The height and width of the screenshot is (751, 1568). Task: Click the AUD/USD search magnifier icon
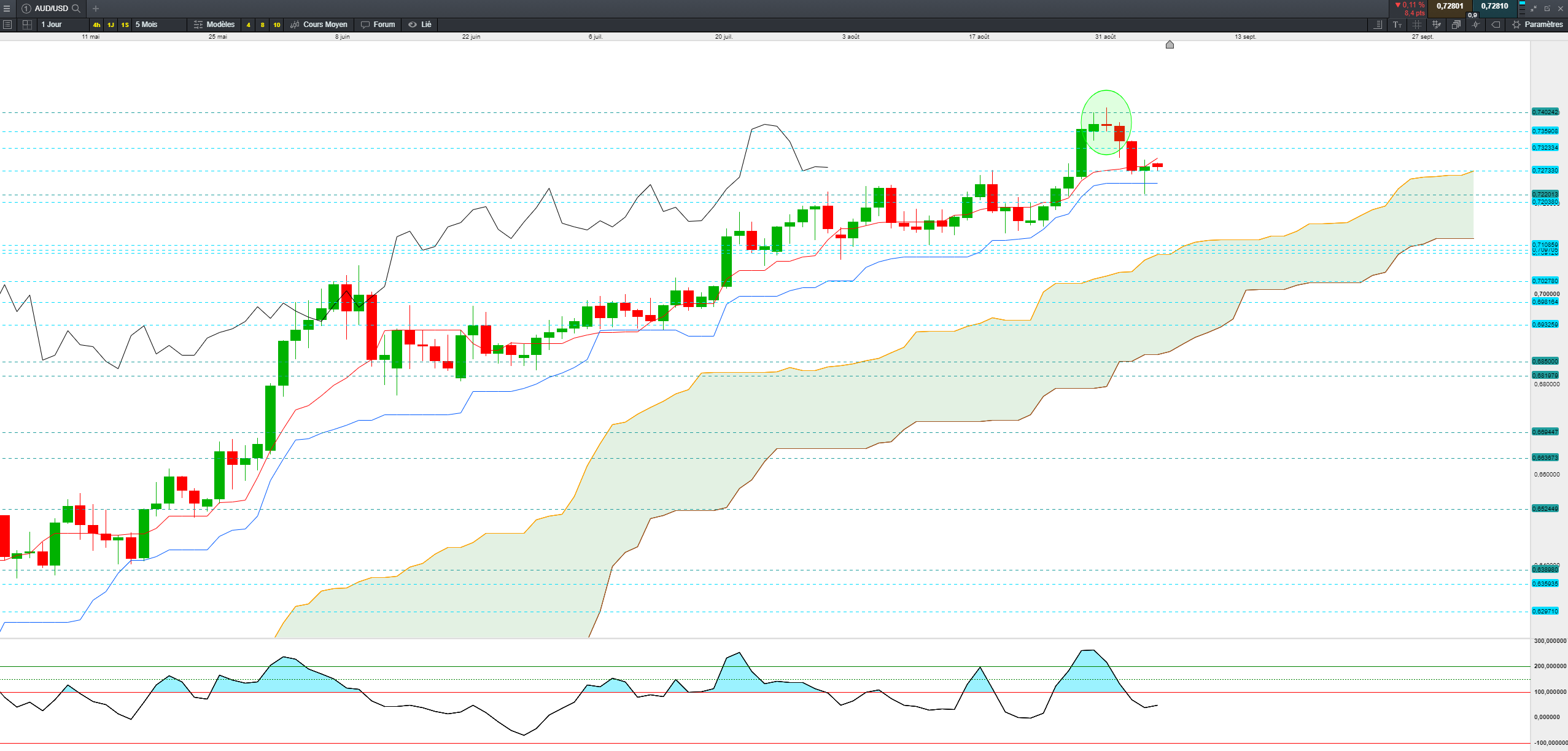pos(76,9)
